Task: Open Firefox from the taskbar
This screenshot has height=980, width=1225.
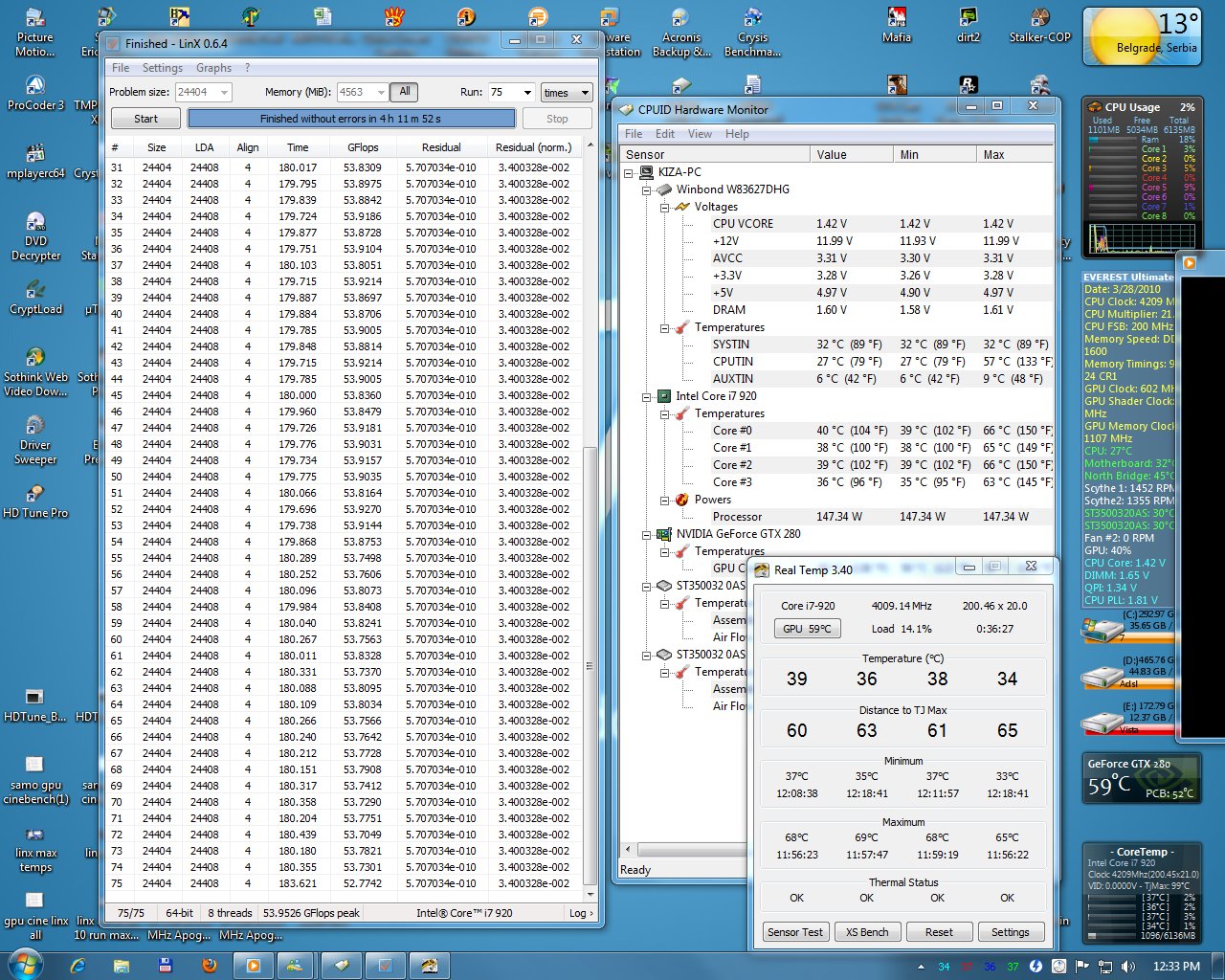Action: click(210, 965)
